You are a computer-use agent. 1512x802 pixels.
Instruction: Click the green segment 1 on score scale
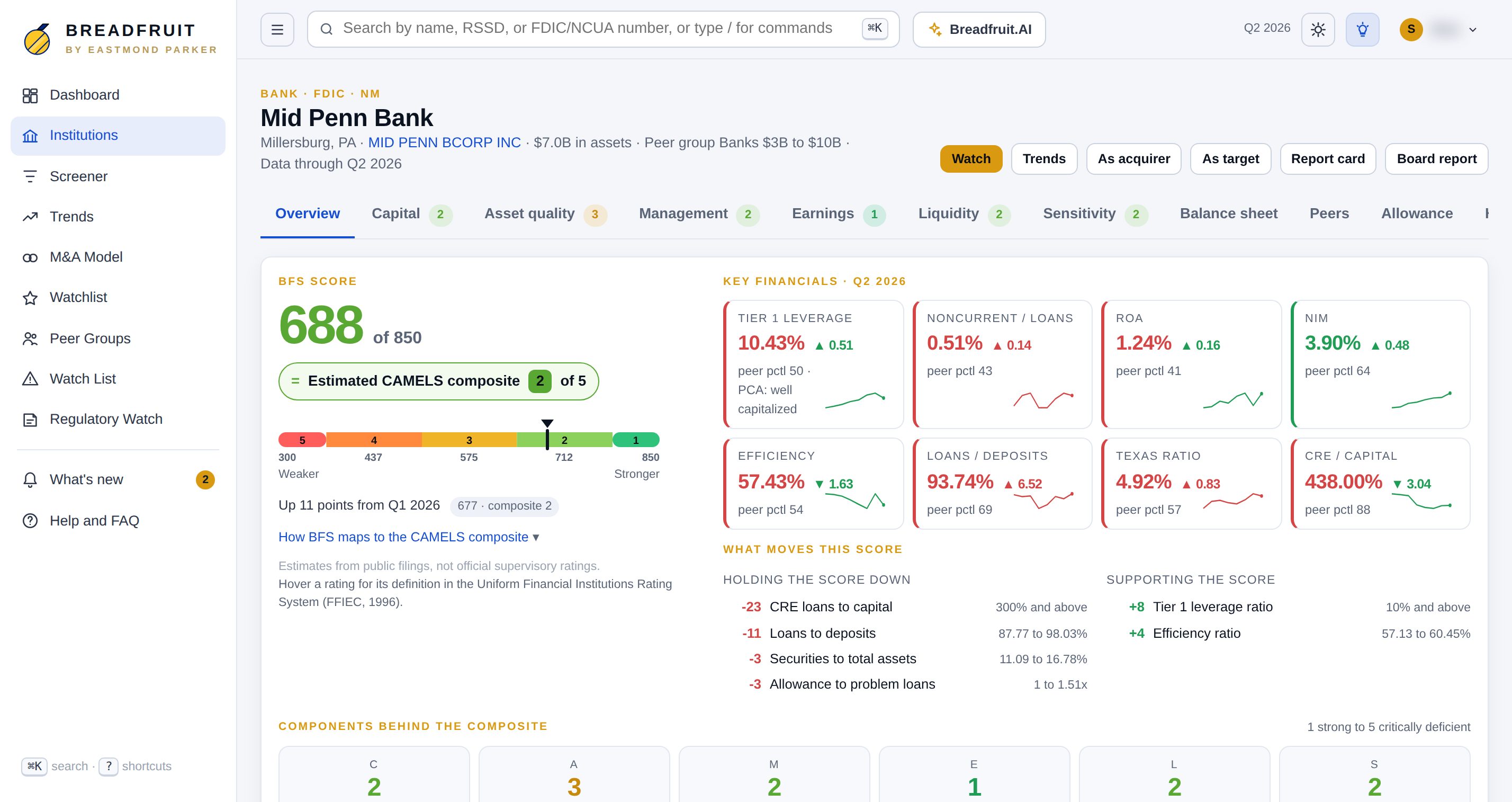(636, 440)
